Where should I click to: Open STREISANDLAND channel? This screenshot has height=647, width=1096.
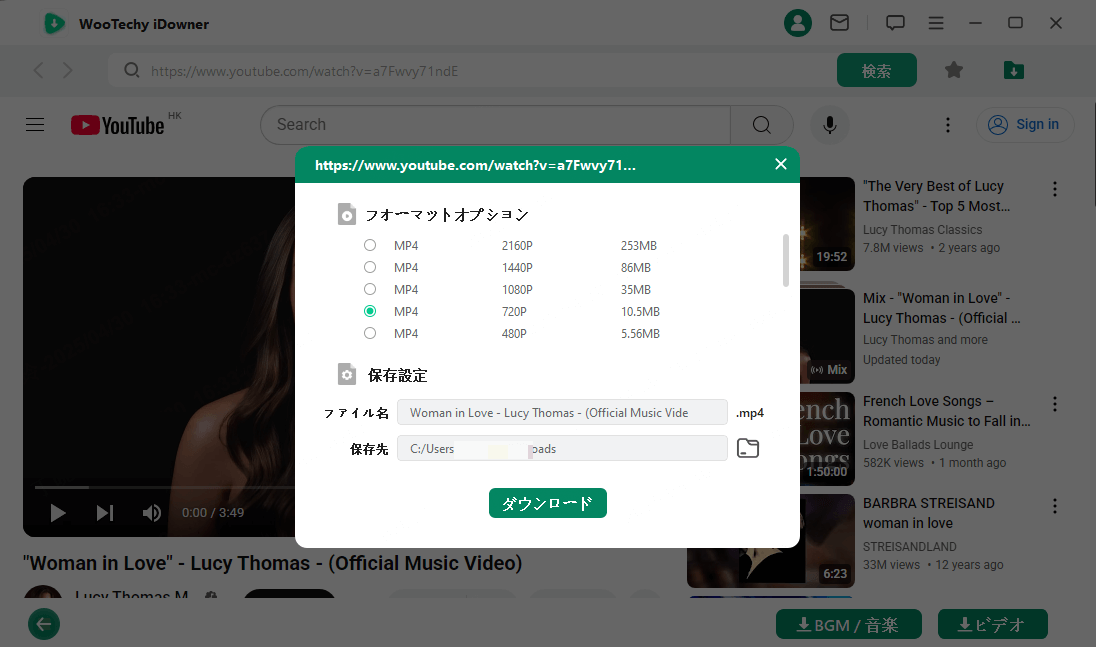coord(909,546)
